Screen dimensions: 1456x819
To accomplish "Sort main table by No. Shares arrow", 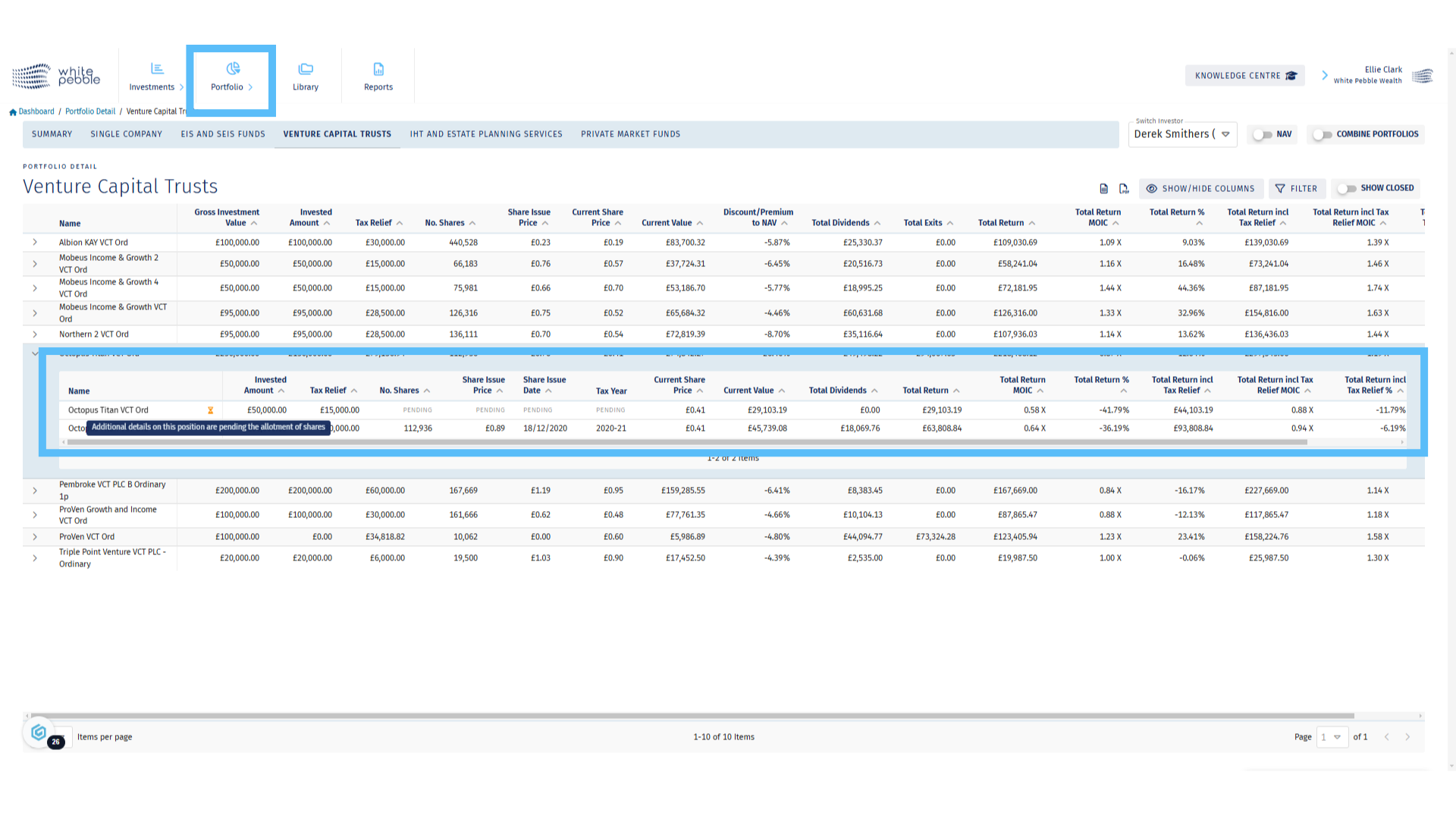I will 472,223.
